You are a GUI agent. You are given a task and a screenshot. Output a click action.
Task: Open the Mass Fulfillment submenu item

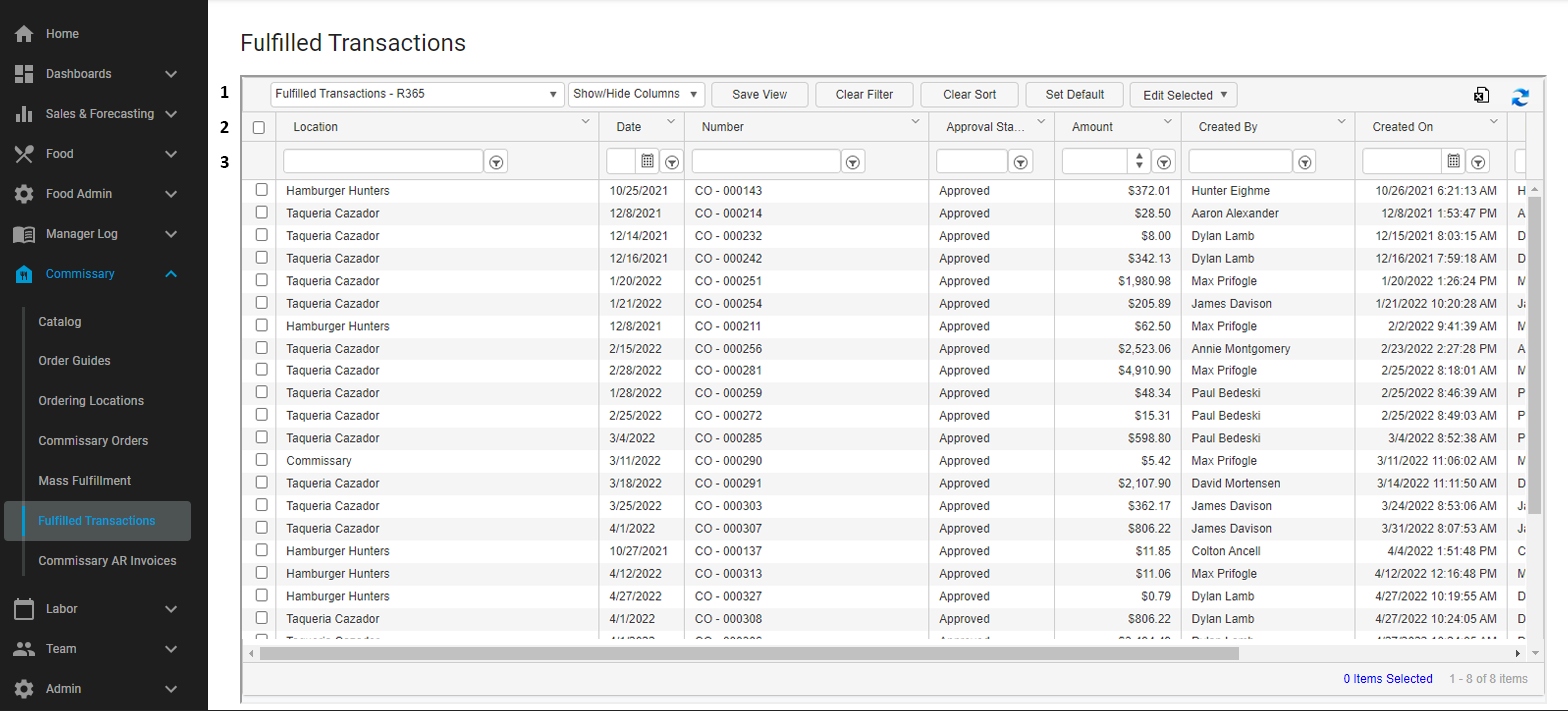[x=84, y=481]
